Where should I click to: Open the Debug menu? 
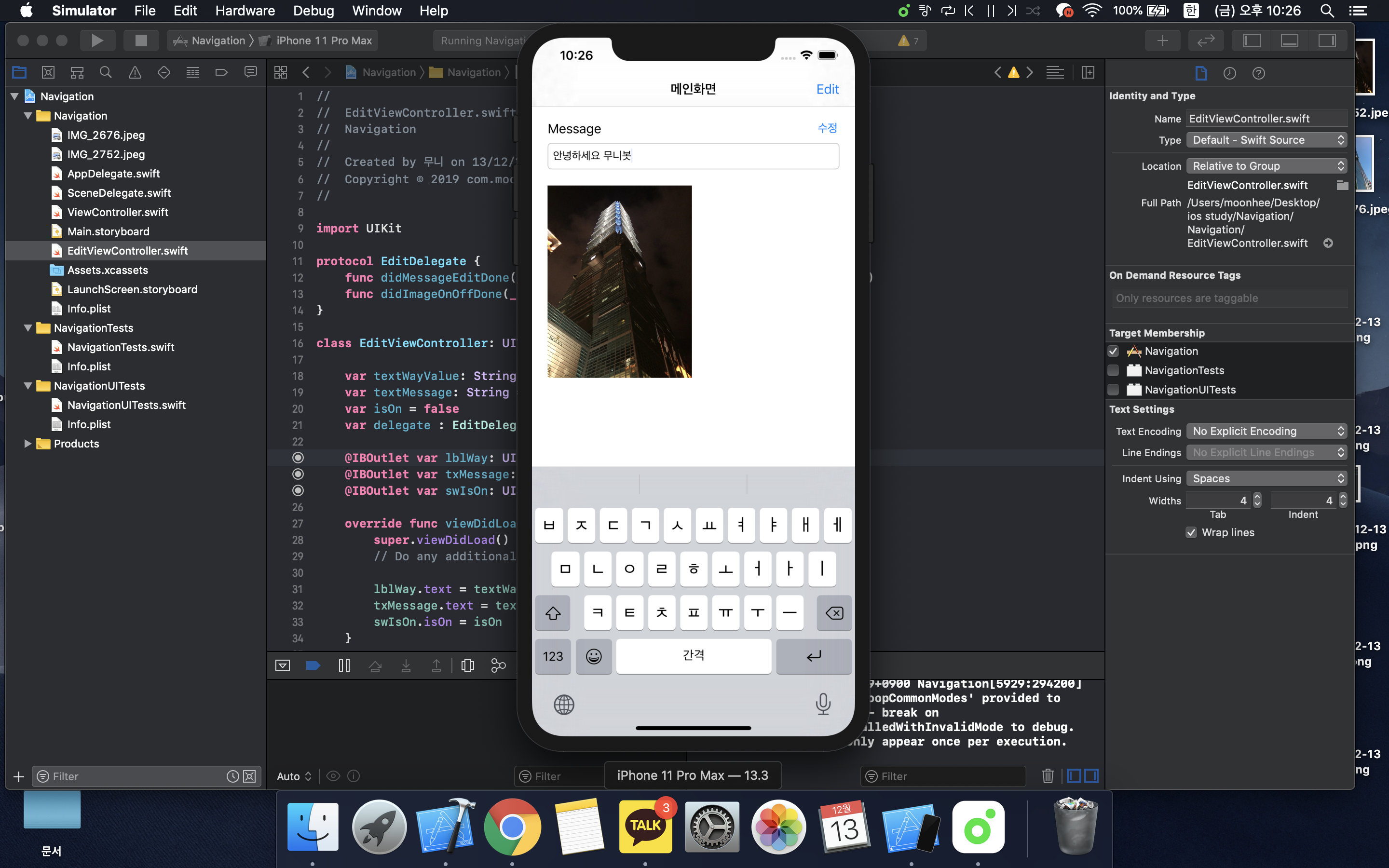coord(313,10)
